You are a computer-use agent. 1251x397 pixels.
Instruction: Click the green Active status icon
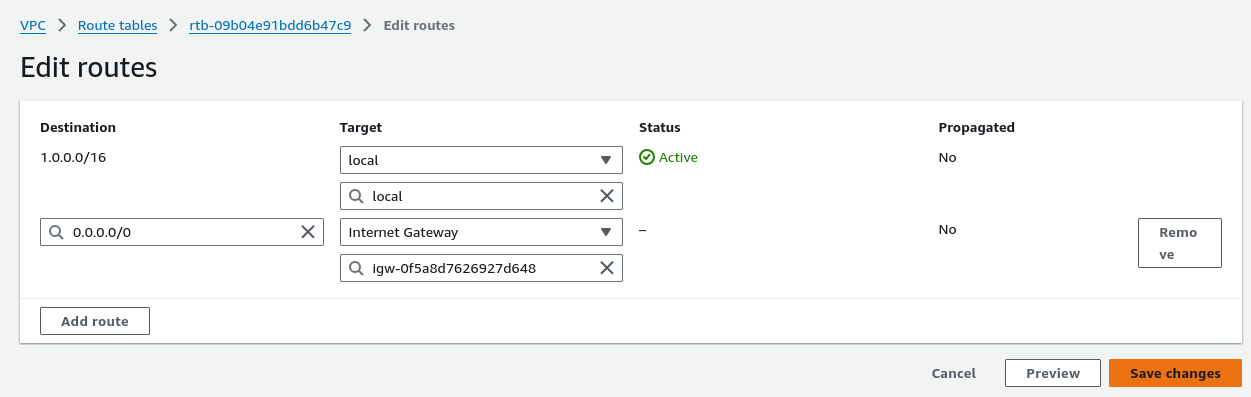(647, 157)
